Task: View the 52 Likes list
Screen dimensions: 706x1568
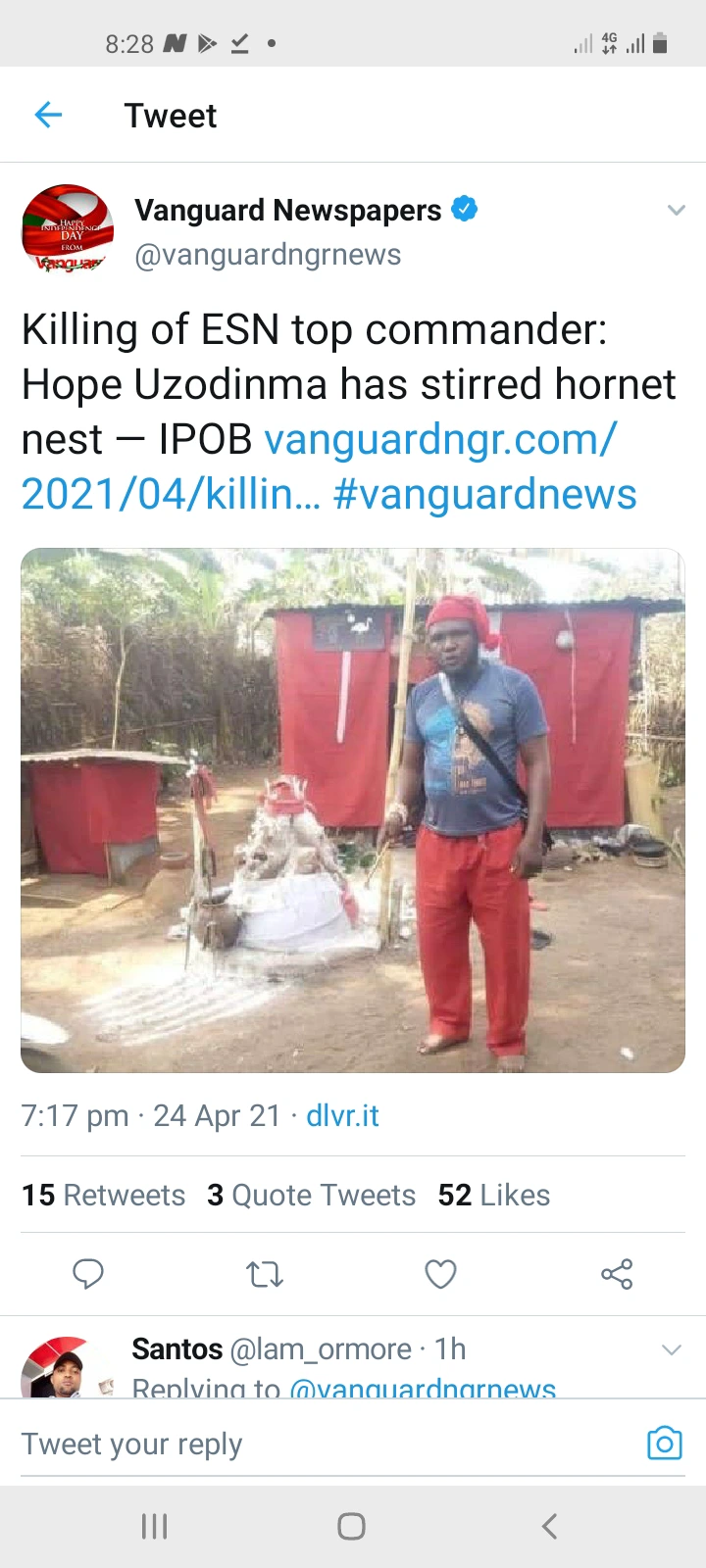Action: coord(493,1195)
